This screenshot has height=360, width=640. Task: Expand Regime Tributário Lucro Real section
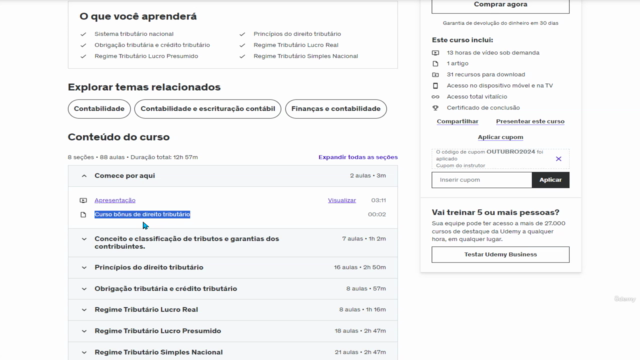(233, 310)
